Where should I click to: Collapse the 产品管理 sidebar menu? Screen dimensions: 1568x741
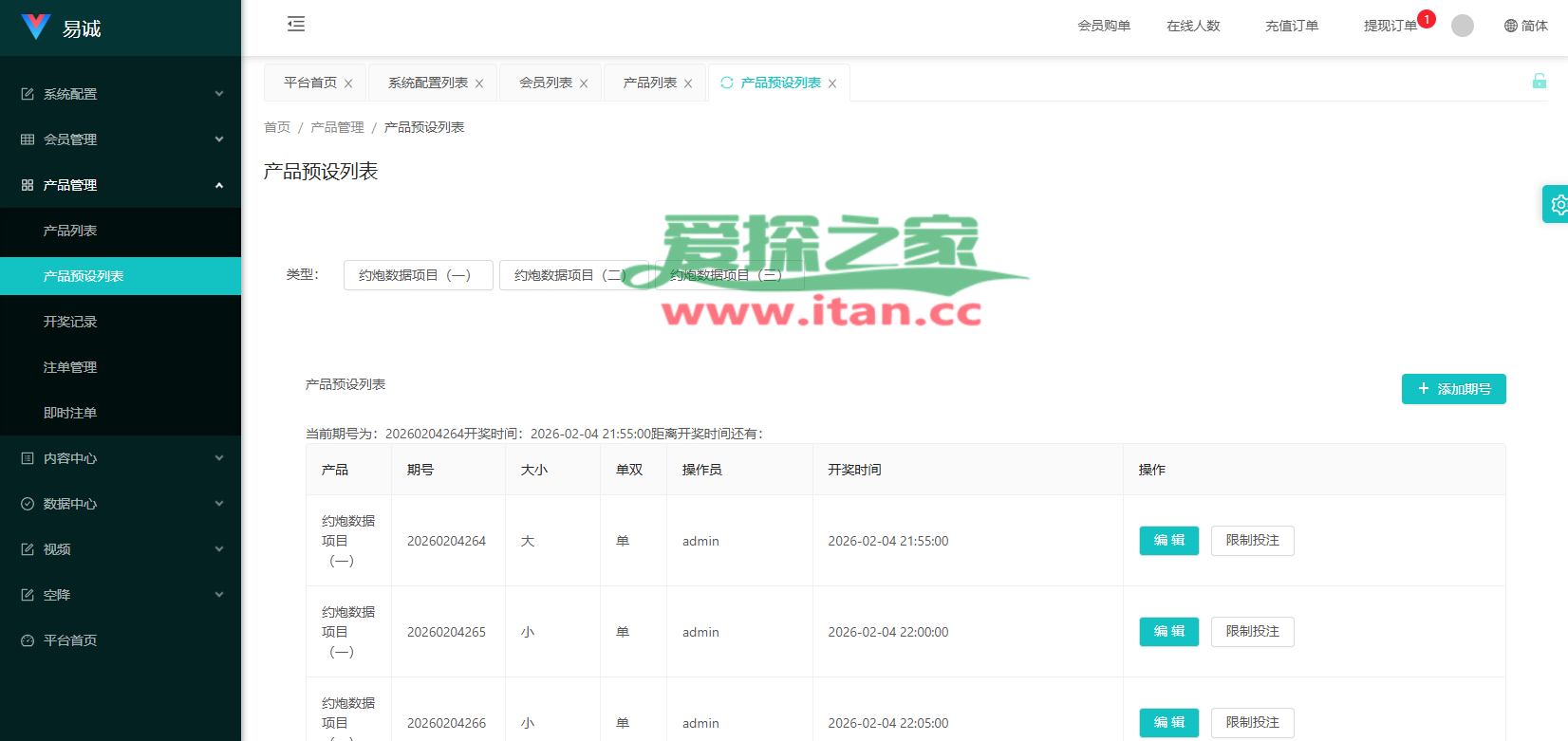pyautogui.click(x=121, y=185)
